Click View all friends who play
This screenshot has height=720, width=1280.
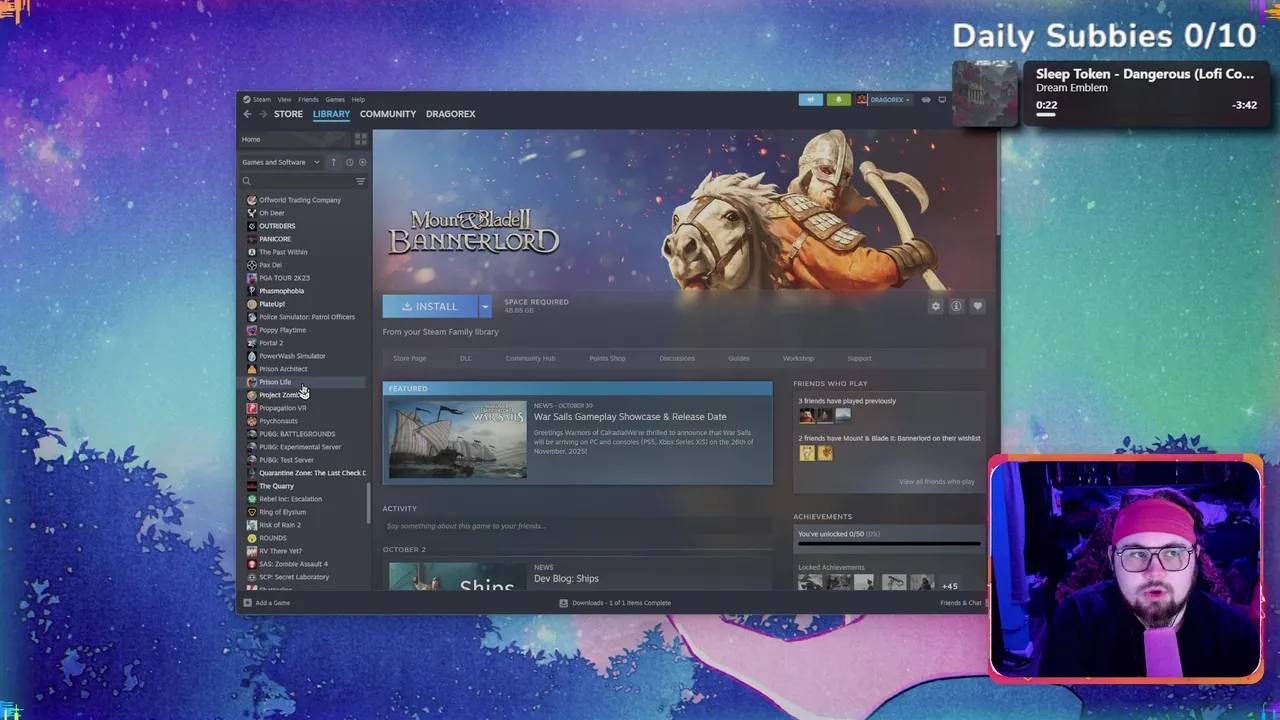(x=937, y=482)
